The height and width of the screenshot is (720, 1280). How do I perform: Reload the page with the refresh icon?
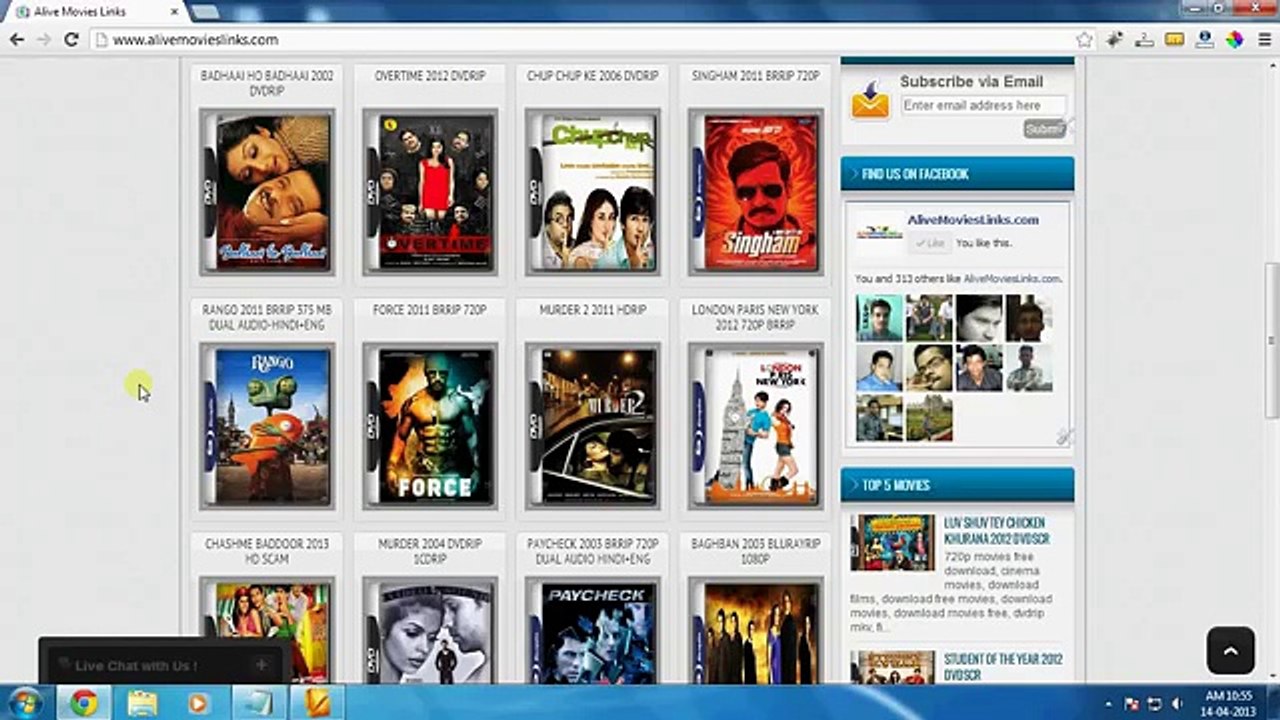(x=71, y=40)
